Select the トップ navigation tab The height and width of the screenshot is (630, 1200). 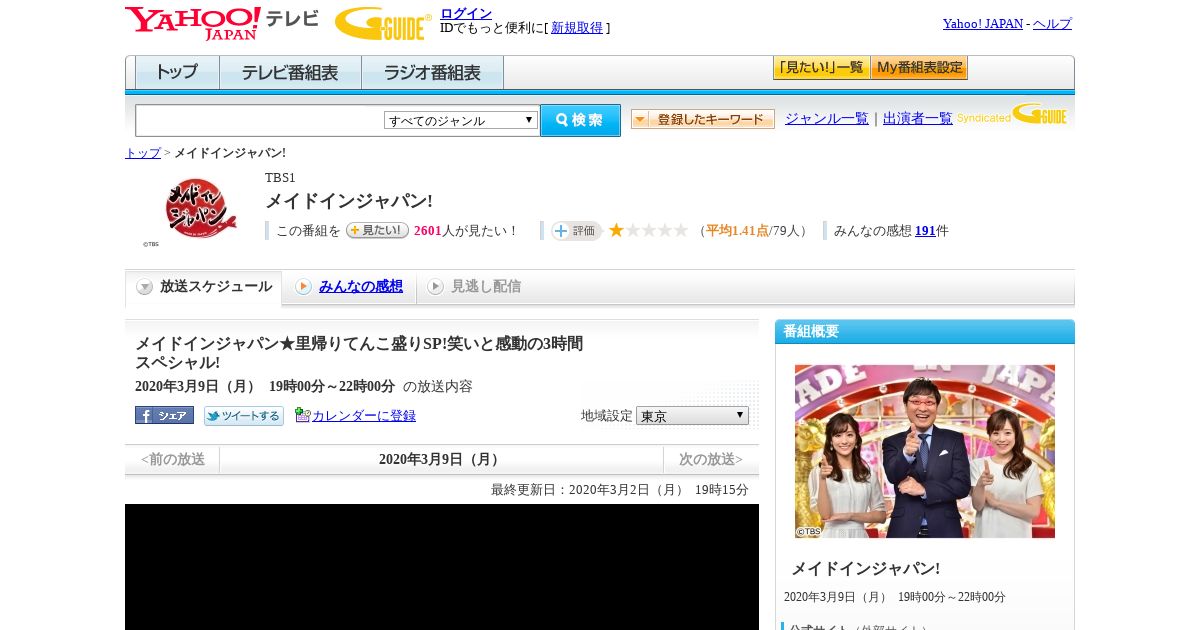click(x=177, y=73)
